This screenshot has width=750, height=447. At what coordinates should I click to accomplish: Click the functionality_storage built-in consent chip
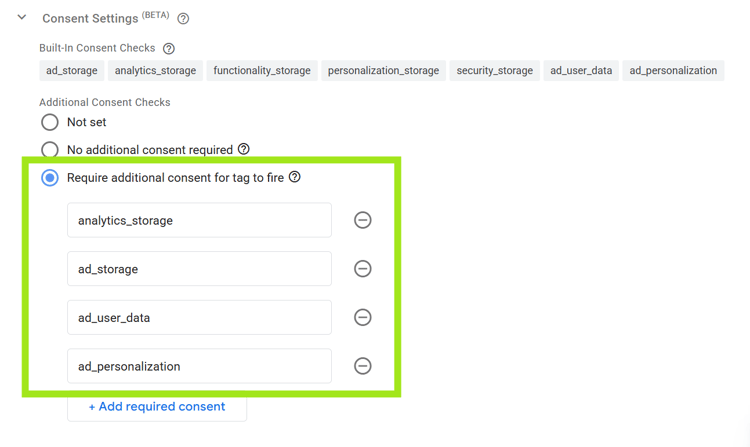tap(262, 71)
